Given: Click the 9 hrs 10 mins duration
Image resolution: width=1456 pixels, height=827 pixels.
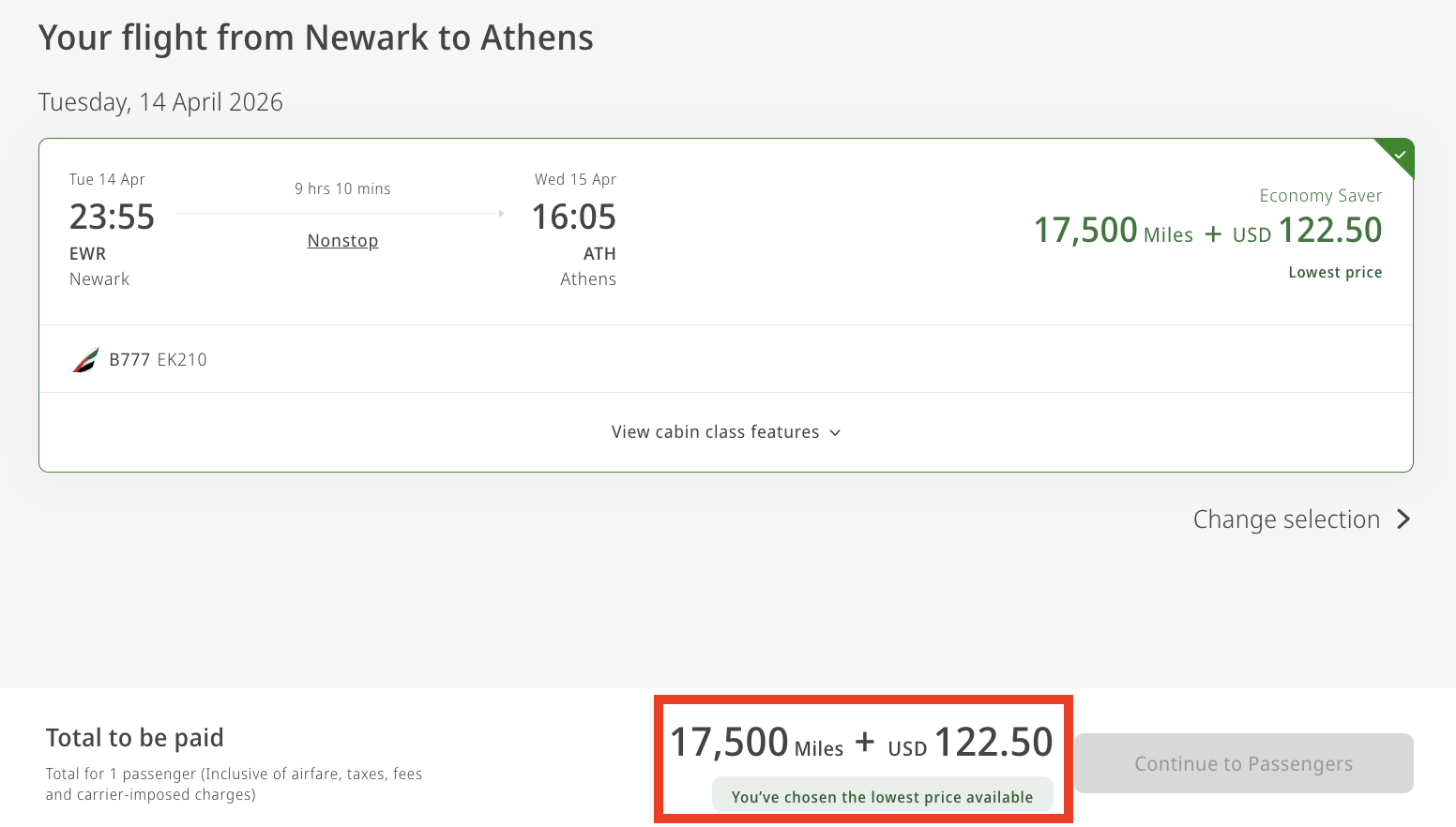Looking at the screenshot, I should tap(342, 189).
